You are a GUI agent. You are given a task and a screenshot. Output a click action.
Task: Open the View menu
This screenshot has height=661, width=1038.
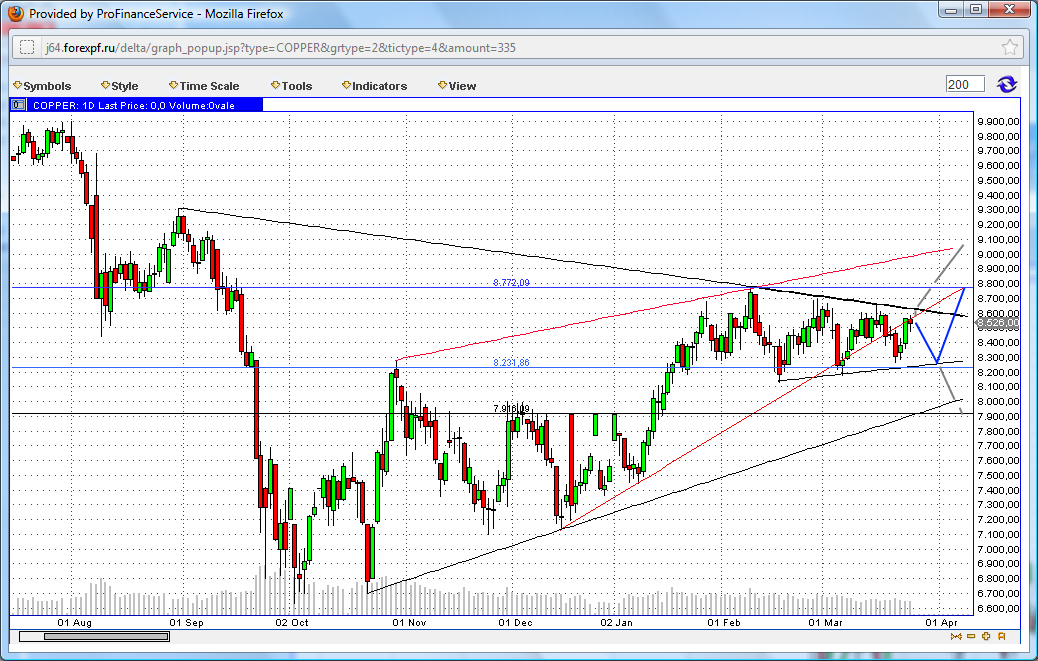pos(457,86)
